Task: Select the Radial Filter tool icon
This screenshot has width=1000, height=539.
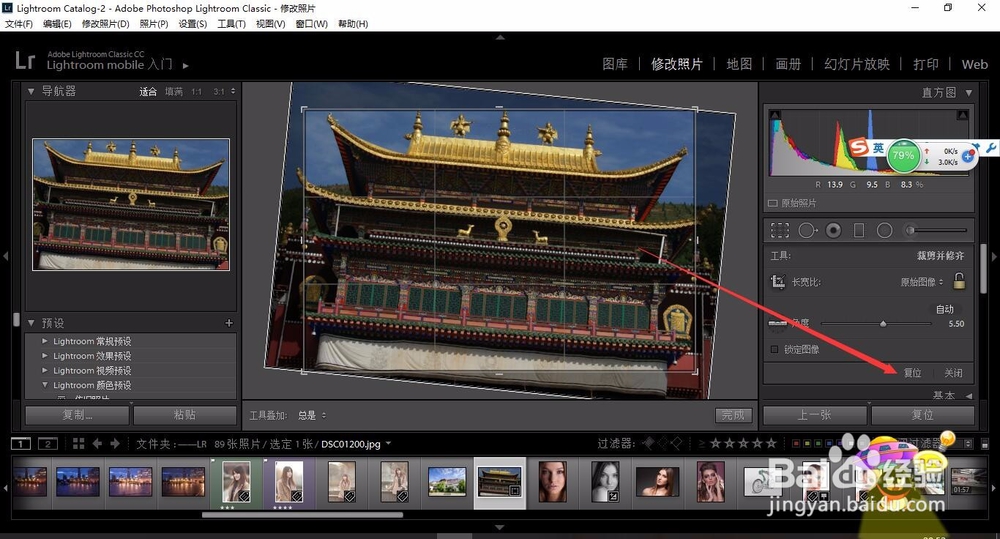Action: [885, 230]
